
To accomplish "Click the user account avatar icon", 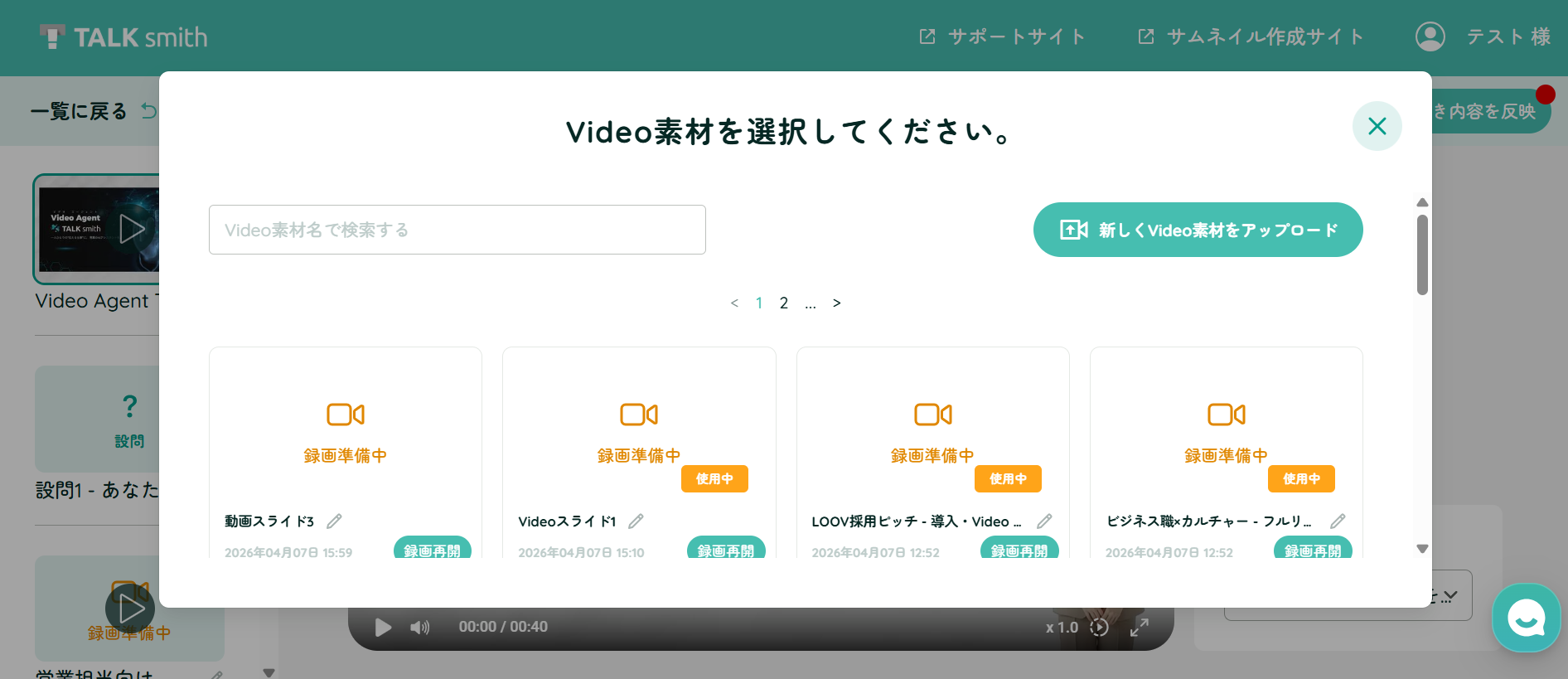I will coord(1430,36).
